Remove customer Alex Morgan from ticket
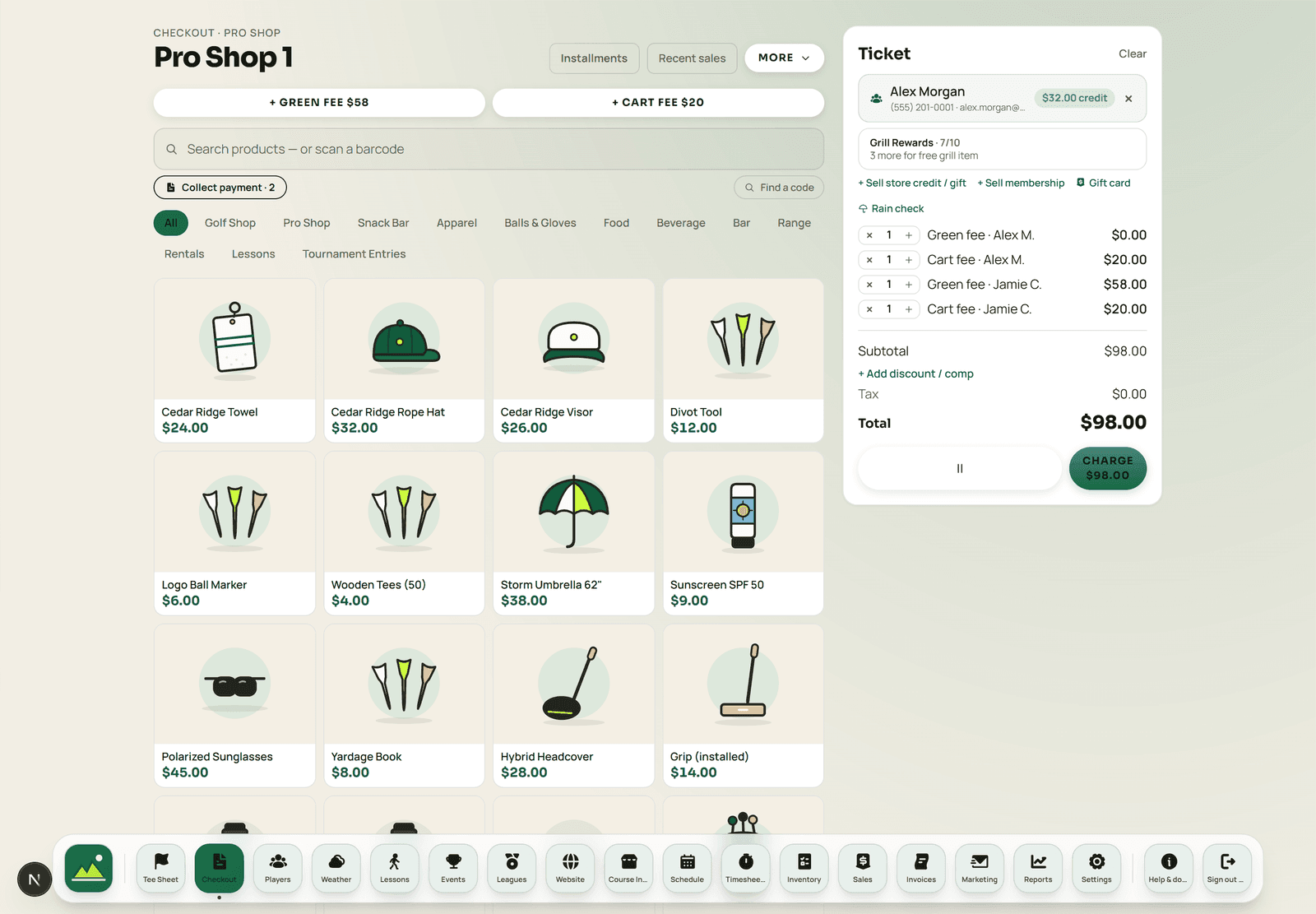The image size is (1316, 914). [1128, 99]
